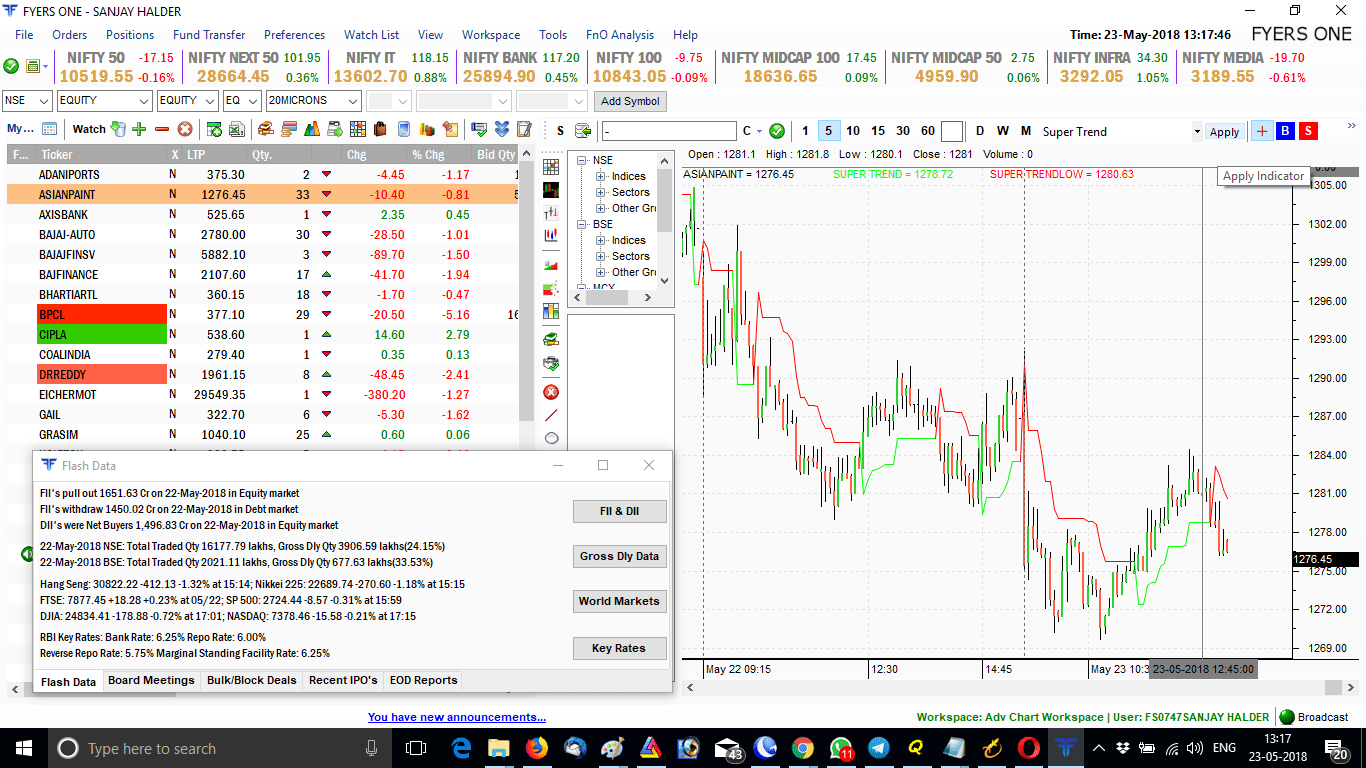Click the Windows search box on taskbar

pos(218,748)
